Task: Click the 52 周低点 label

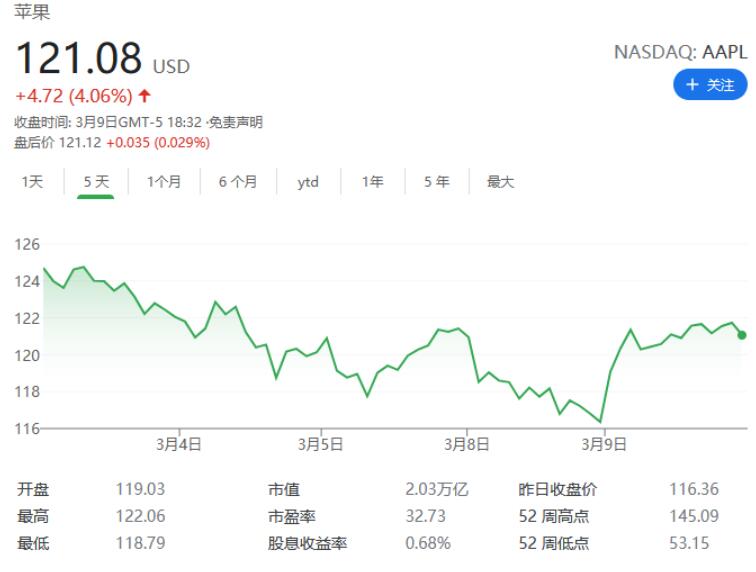Action: 554,544
